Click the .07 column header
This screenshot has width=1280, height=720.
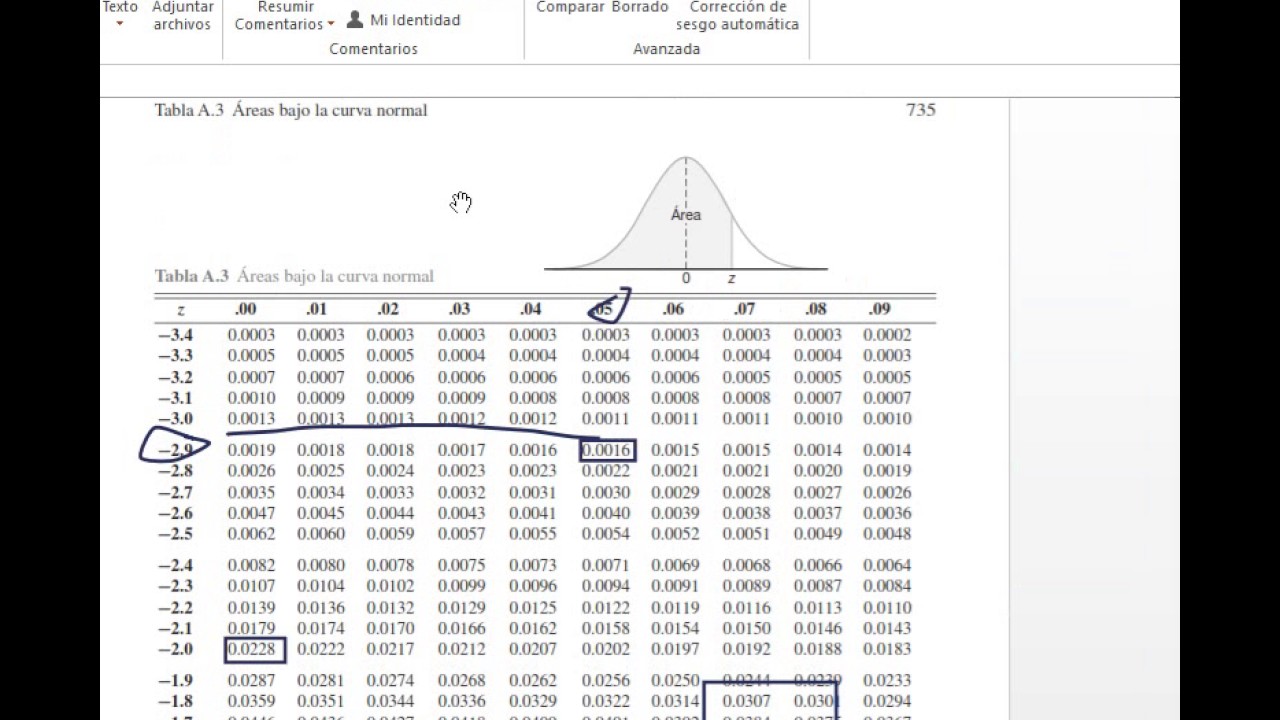(744, 310)
